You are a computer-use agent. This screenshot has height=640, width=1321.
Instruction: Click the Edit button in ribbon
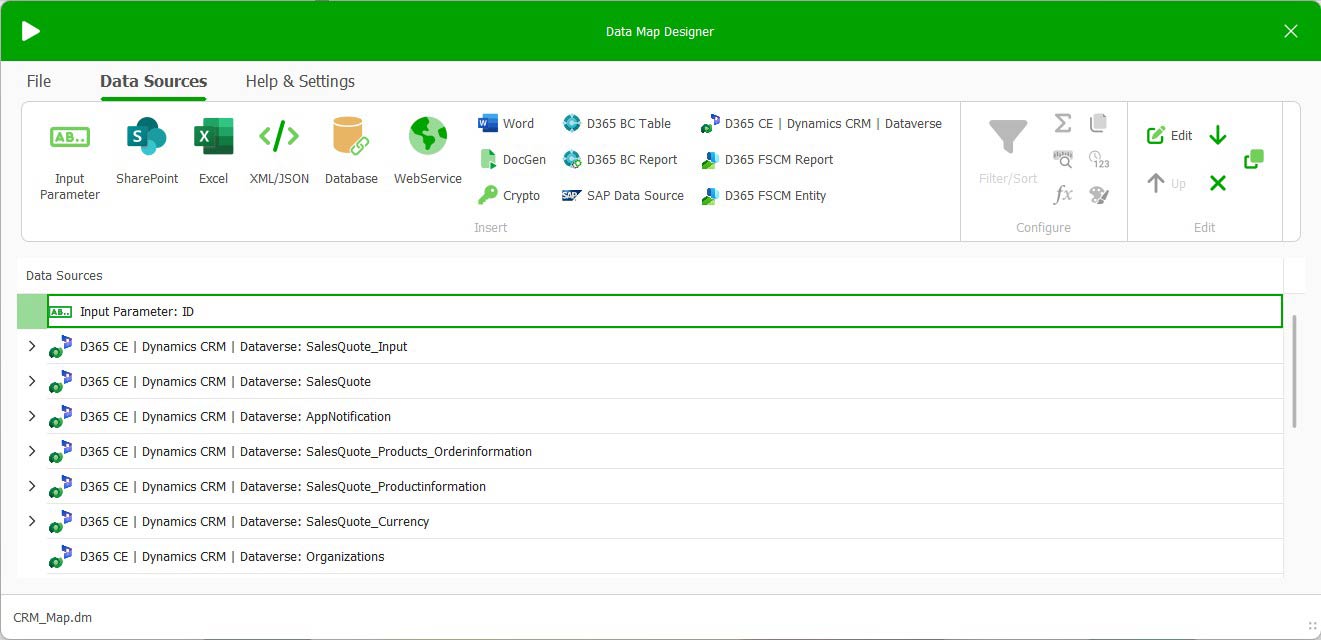click(x=1170, y=135)
